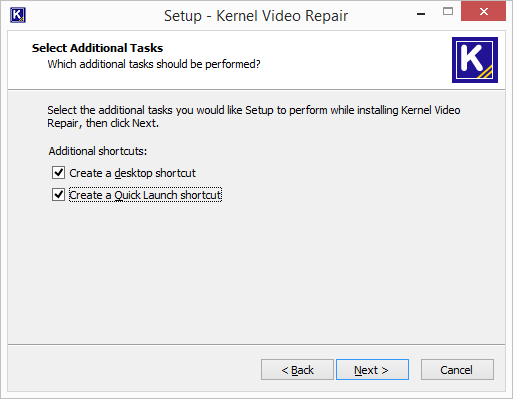Uncheck the desktop shortcut checkbox
Viewport: 513px width, 399px height.
(58, 173)
